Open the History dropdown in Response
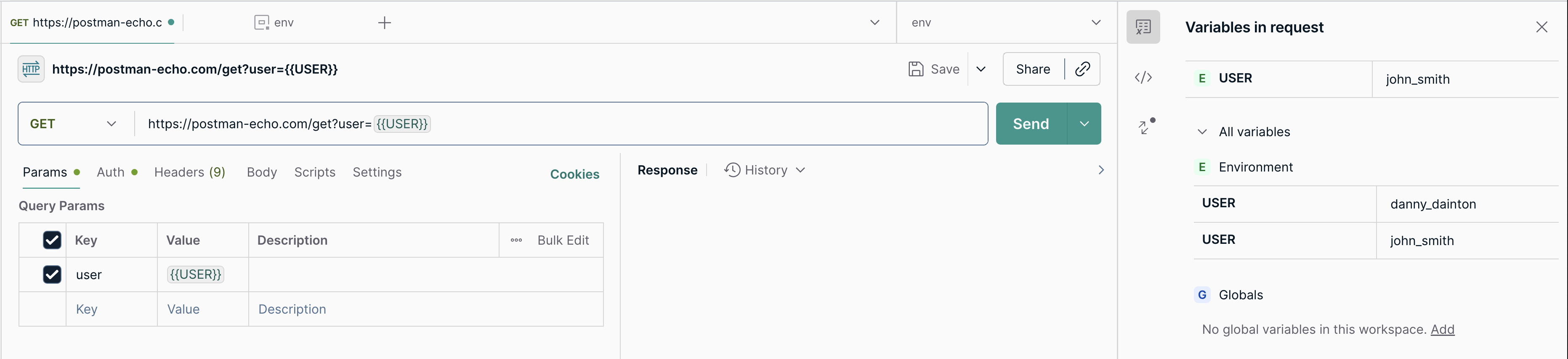 [x=765, y=170]
